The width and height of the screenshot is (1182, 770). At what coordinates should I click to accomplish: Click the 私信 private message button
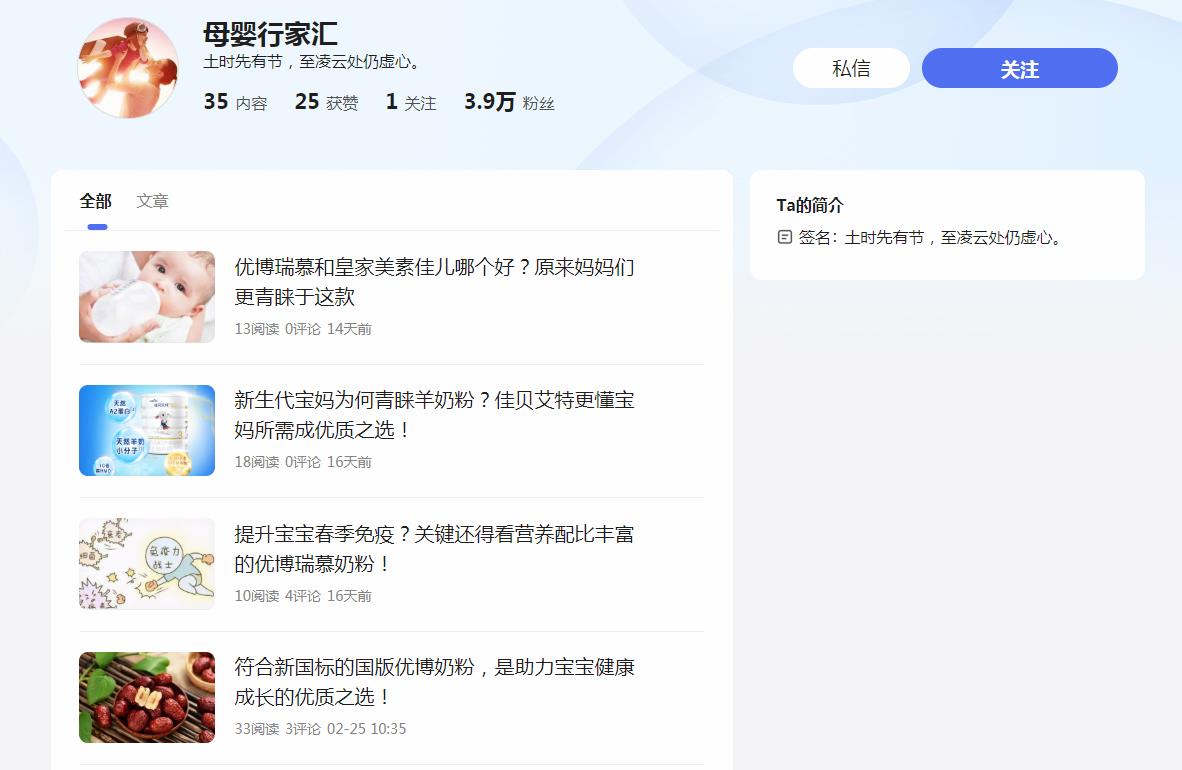coord(851,69)
